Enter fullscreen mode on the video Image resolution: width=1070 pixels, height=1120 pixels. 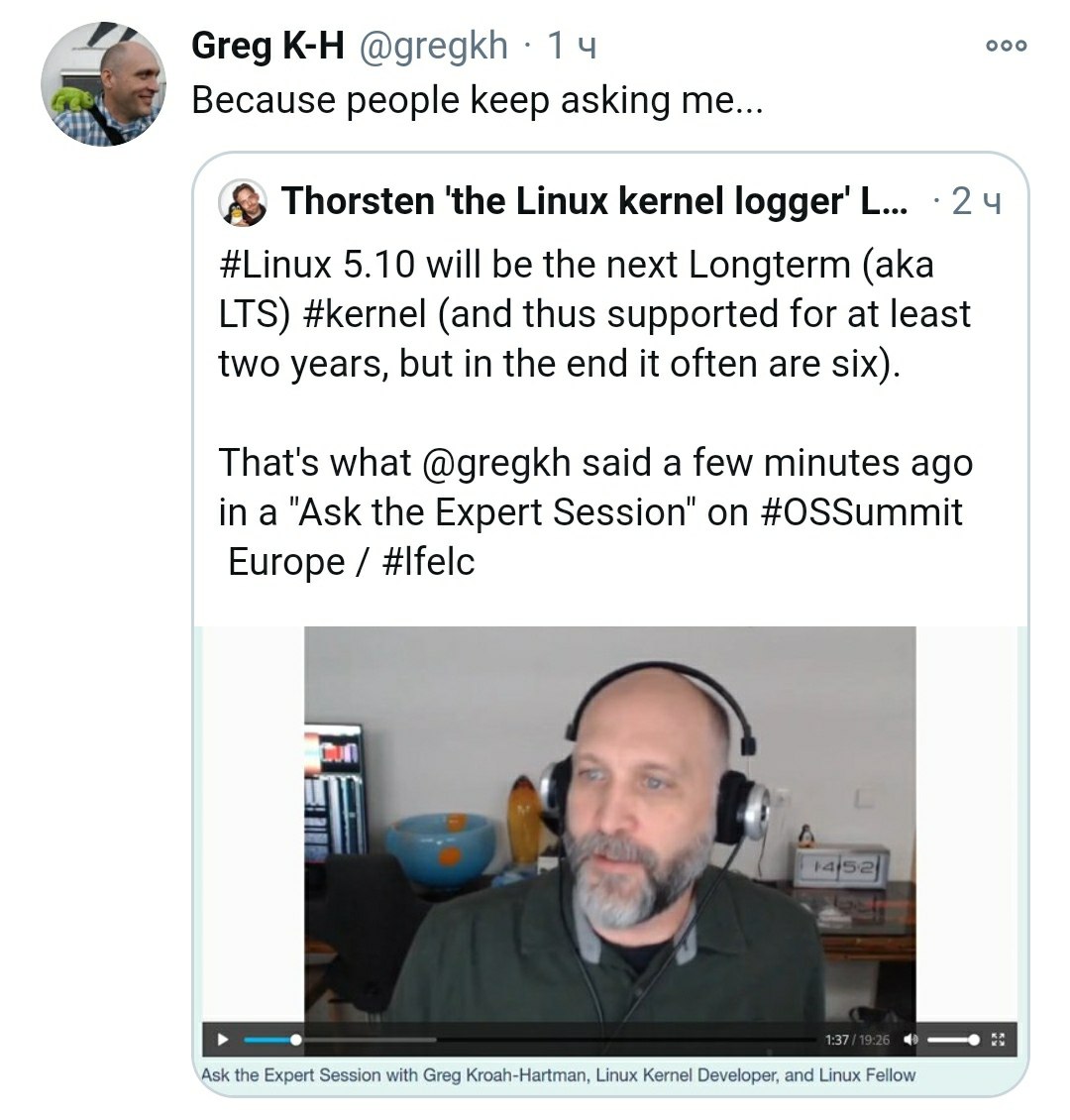click(998, 1040)
